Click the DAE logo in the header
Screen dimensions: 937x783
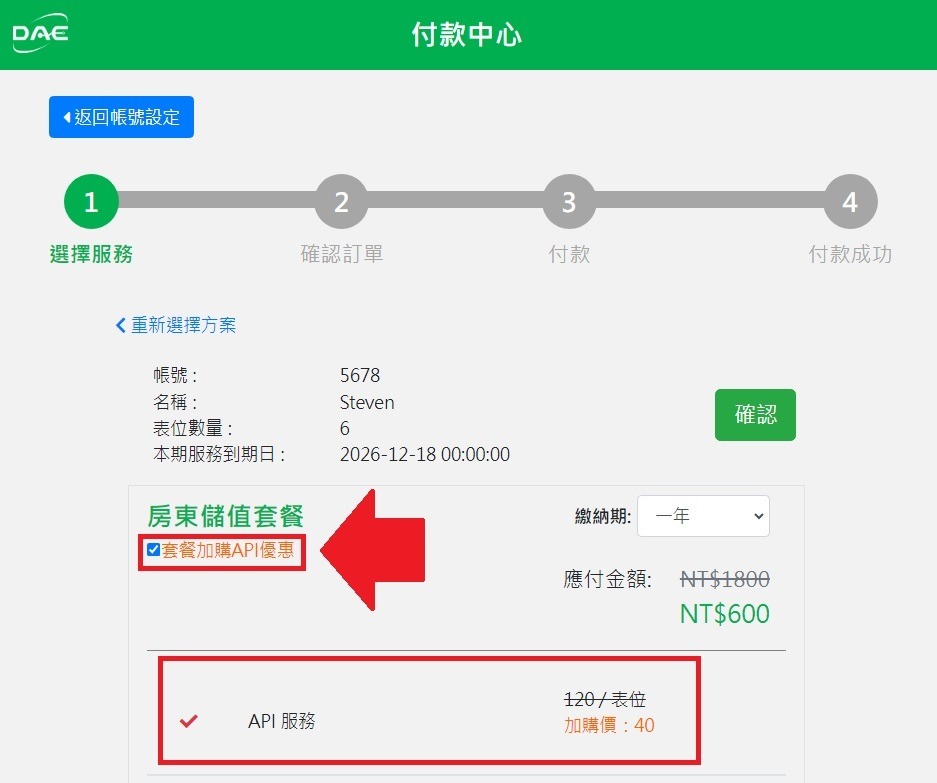(40, 34)
